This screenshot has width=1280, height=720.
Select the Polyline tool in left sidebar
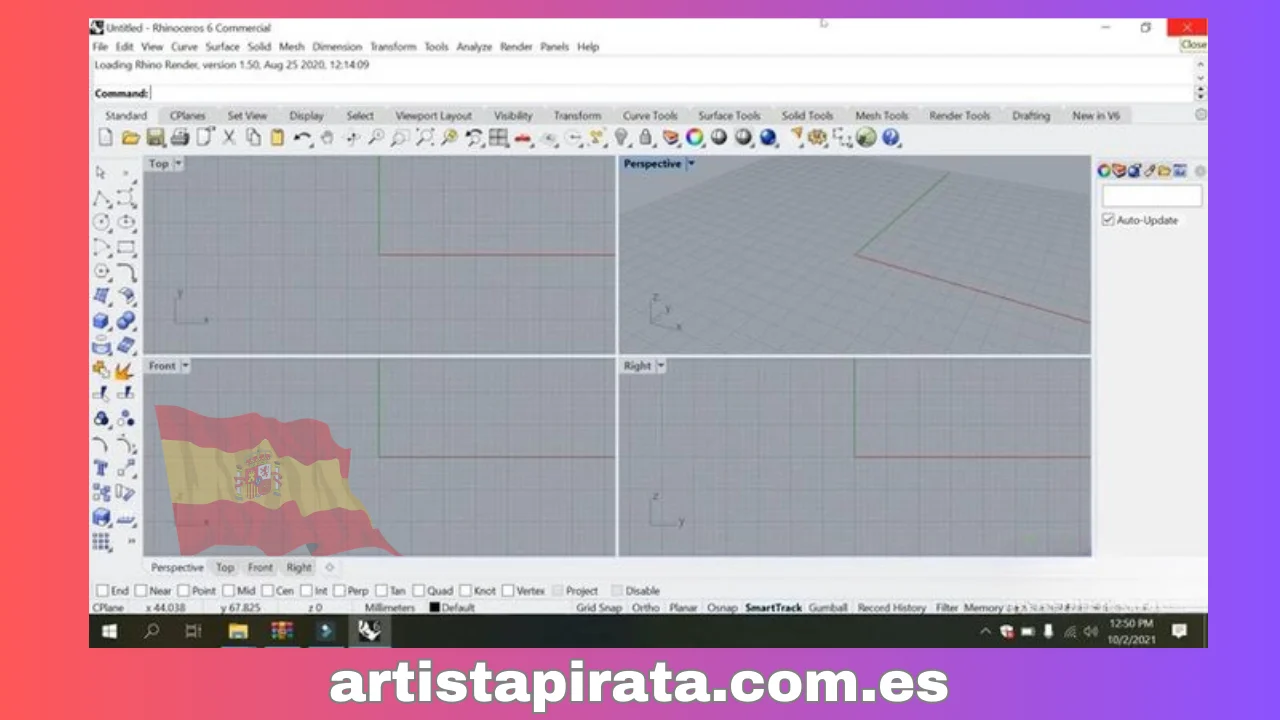click(x=102, y=198)
